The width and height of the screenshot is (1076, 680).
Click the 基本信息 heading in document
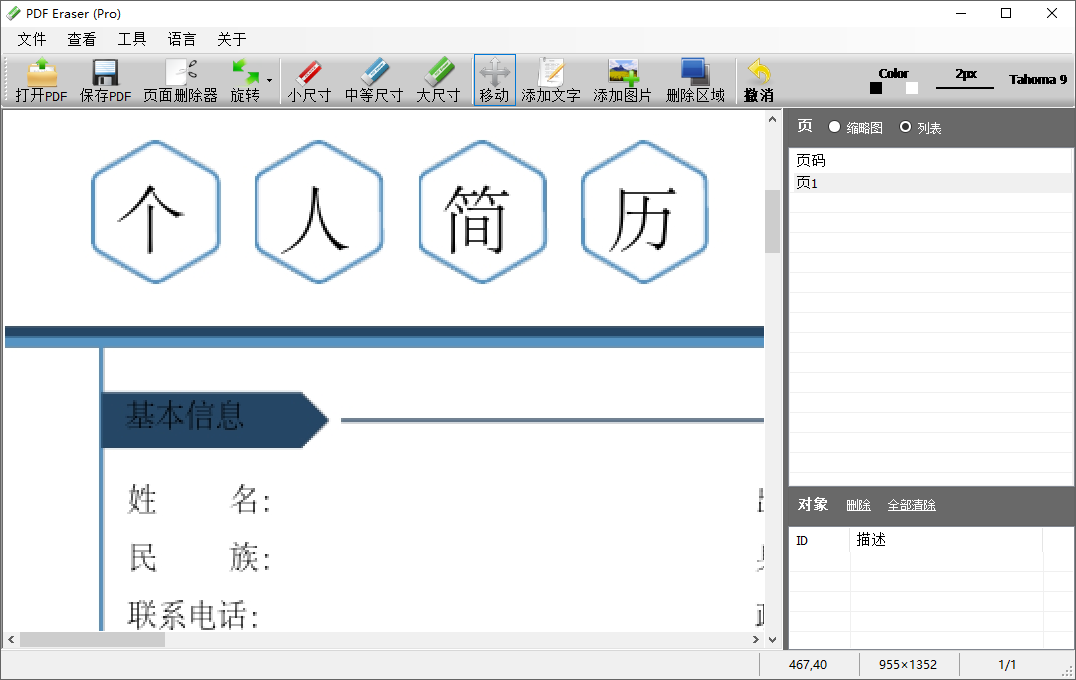pos(185,415)
